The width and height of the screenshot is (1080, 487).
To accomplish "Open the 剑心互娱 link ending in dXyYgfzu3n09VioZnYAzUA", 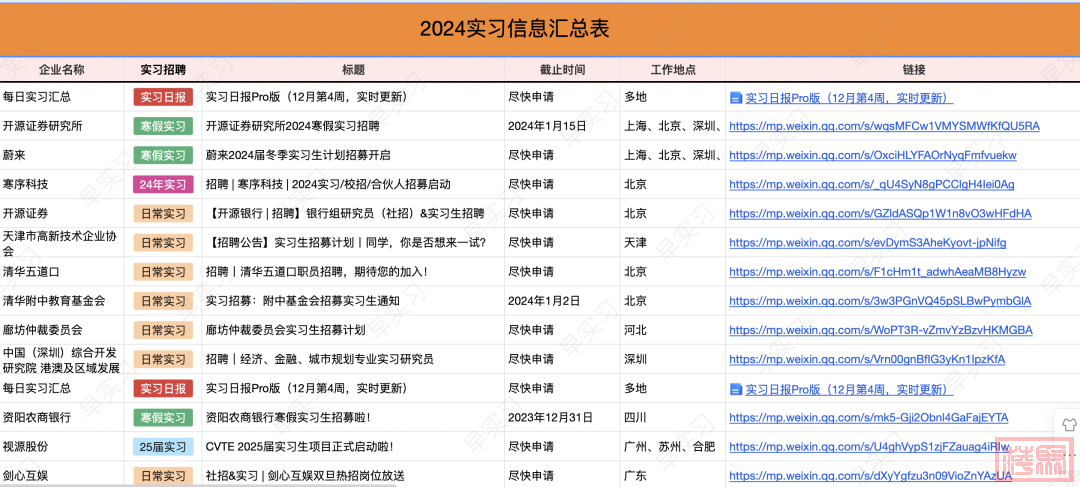I will click(x=871, y=475).
